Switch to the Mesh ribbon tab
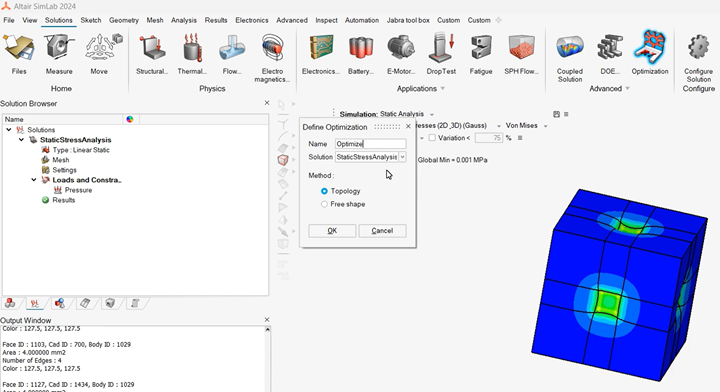This screenshot has width=720, height=392. point(155,20)
